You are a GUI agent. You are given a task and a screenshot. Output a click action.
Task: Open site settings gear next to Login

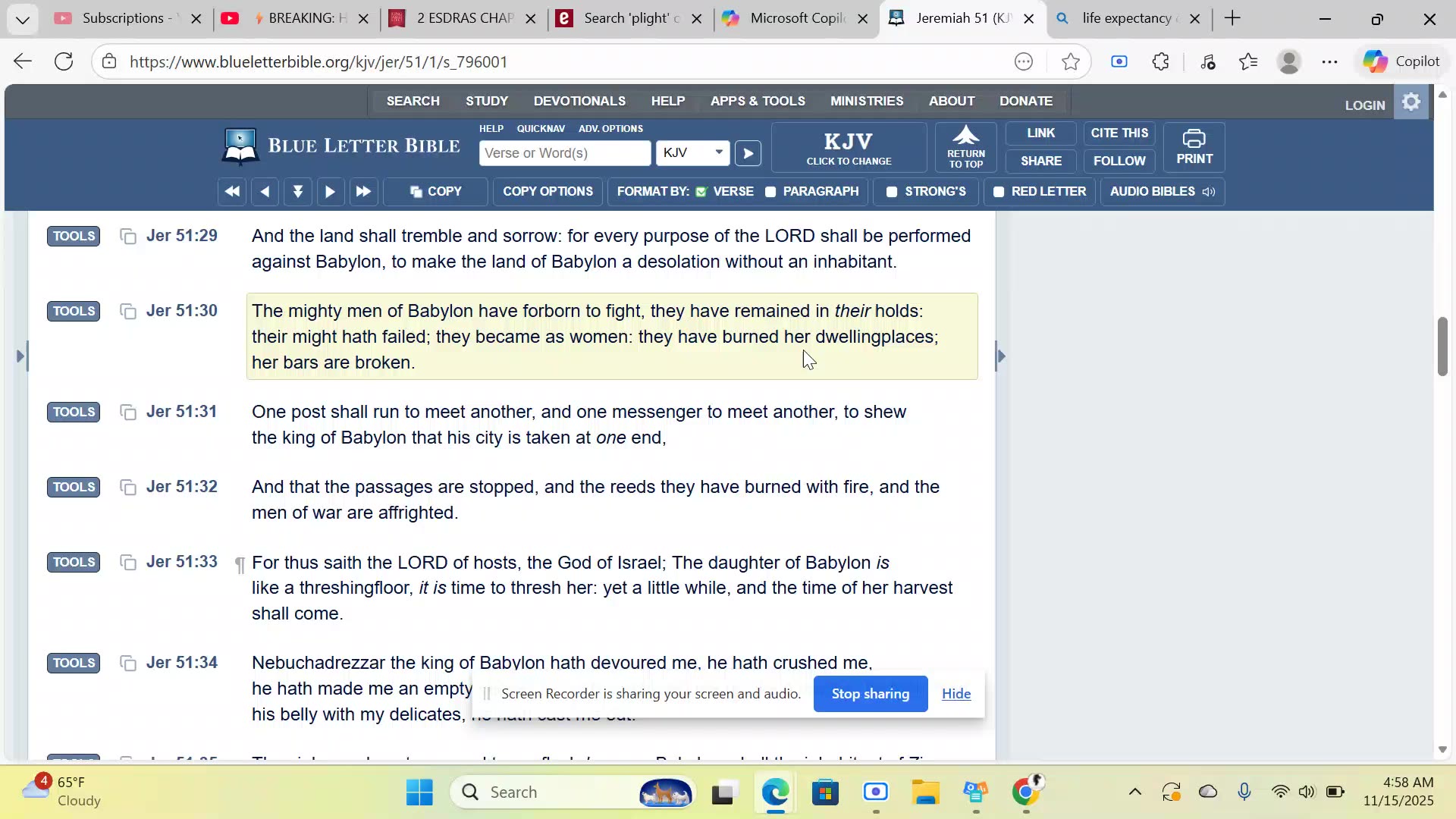point(1411,102)
